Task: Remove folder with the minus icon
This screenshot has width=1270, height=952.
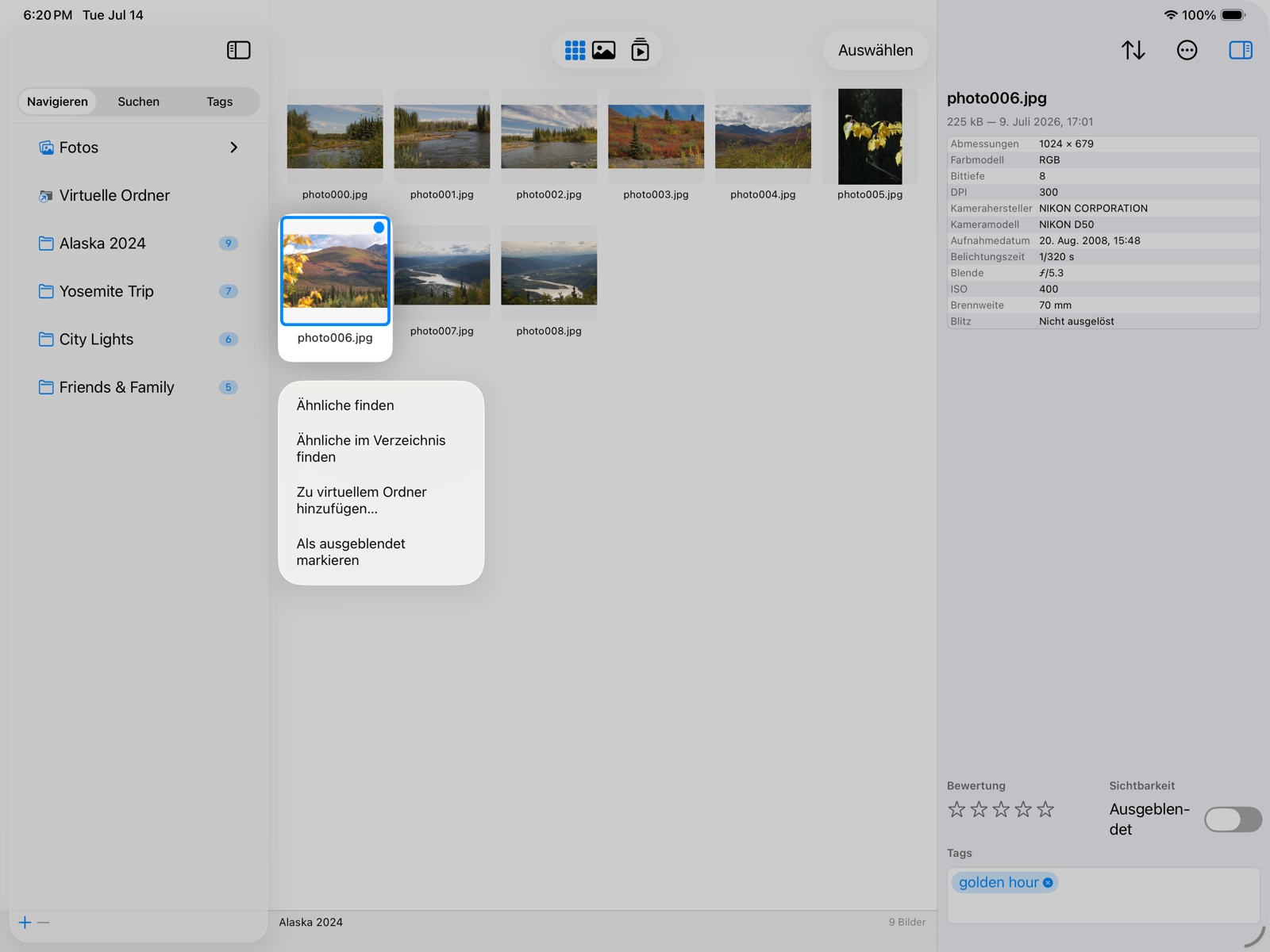Action: 44,922
